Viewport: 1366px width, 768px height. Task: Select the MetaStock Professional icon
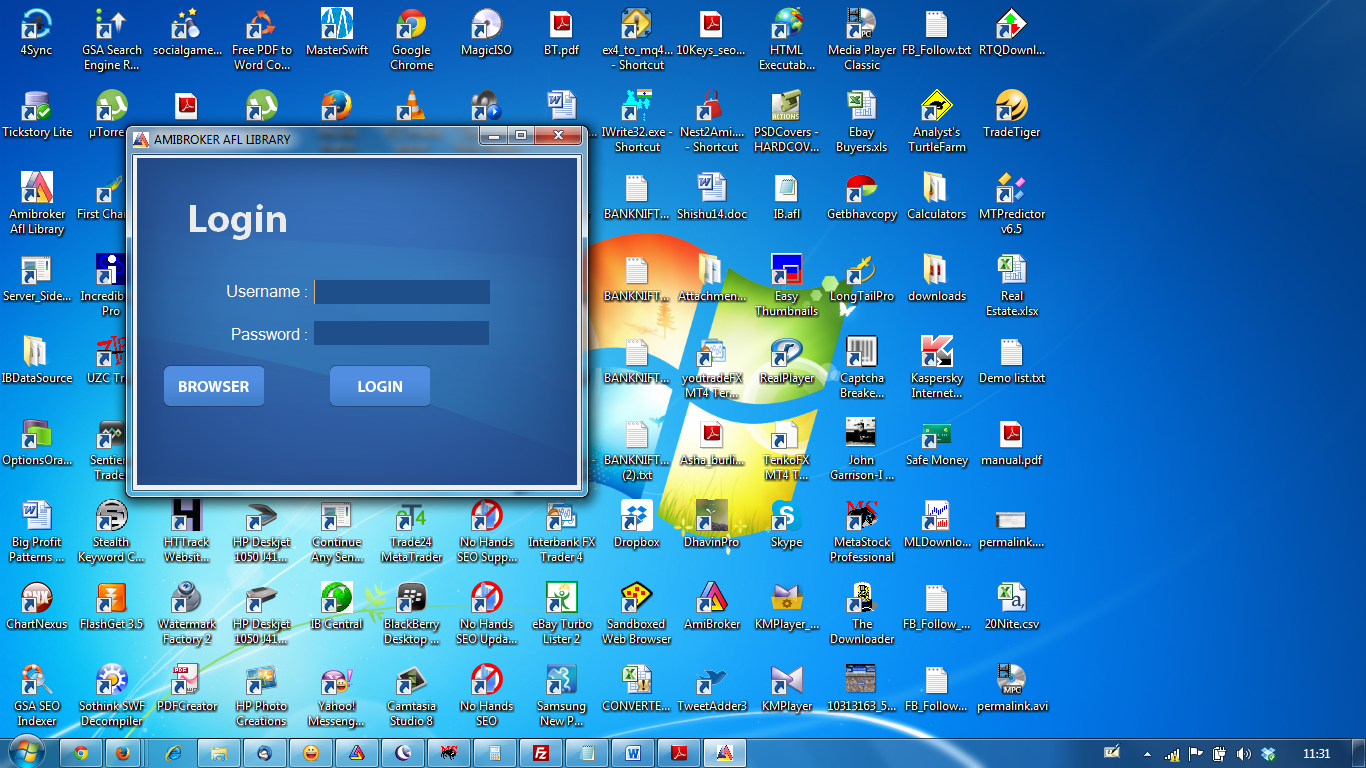coord(862,532)
